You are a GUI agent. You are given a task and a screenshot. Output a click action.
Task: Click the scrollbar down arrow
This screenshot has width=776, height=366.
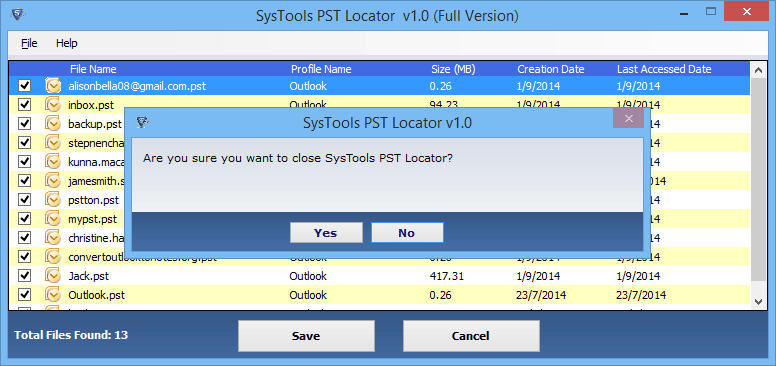click(758, 301)
